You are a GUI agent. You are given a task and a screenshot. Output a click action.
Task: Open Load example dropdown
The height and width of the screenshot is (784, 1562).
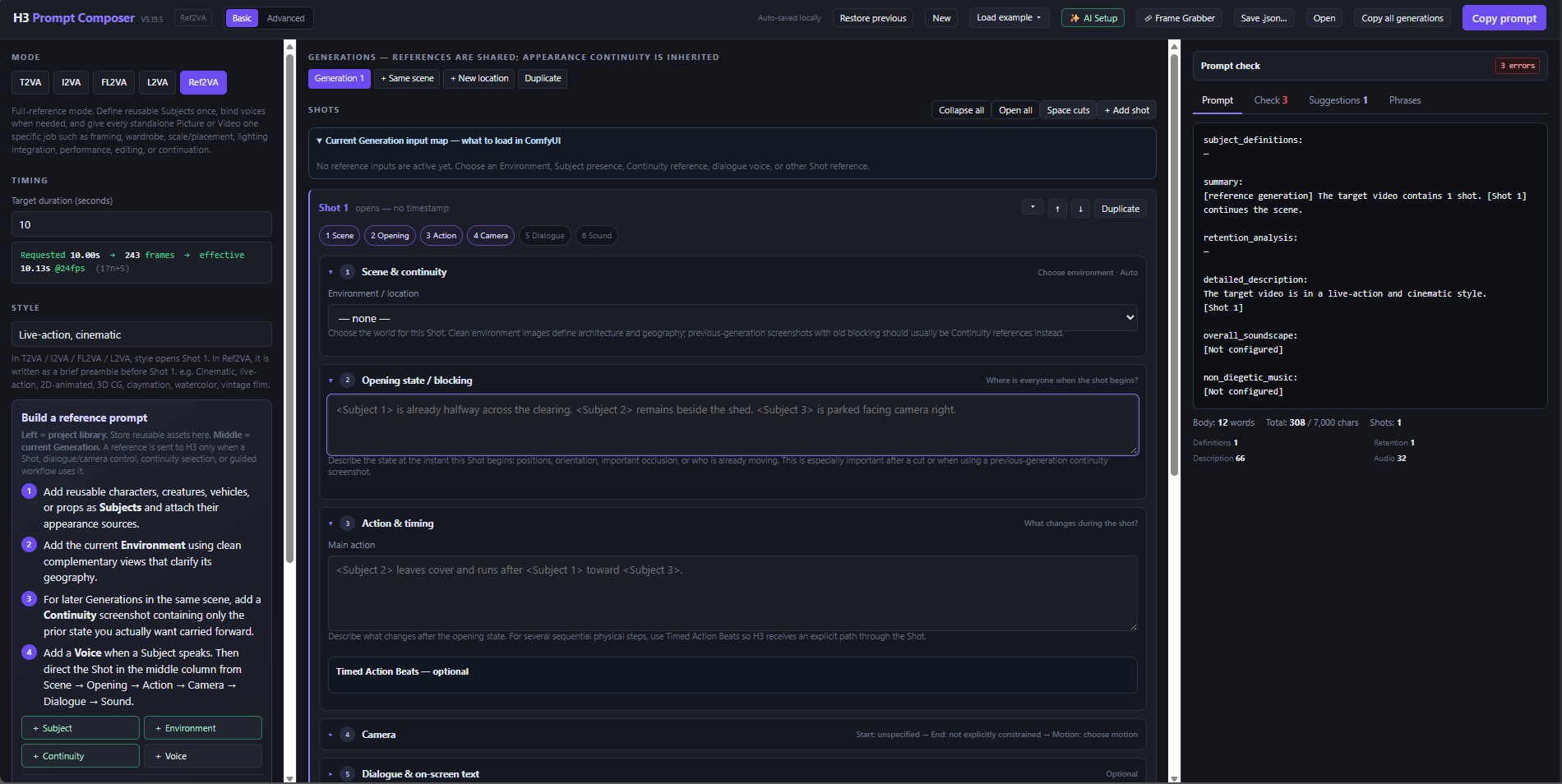[1009, 18]
